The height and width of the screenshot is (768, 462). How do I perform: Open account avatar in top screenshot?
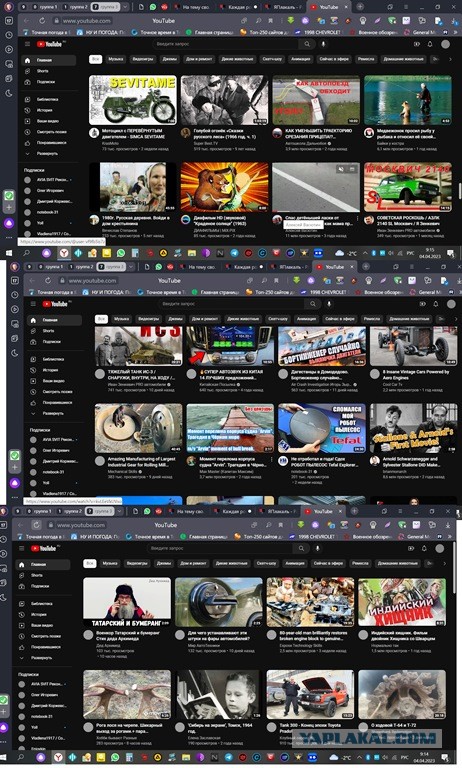point(445,44)
